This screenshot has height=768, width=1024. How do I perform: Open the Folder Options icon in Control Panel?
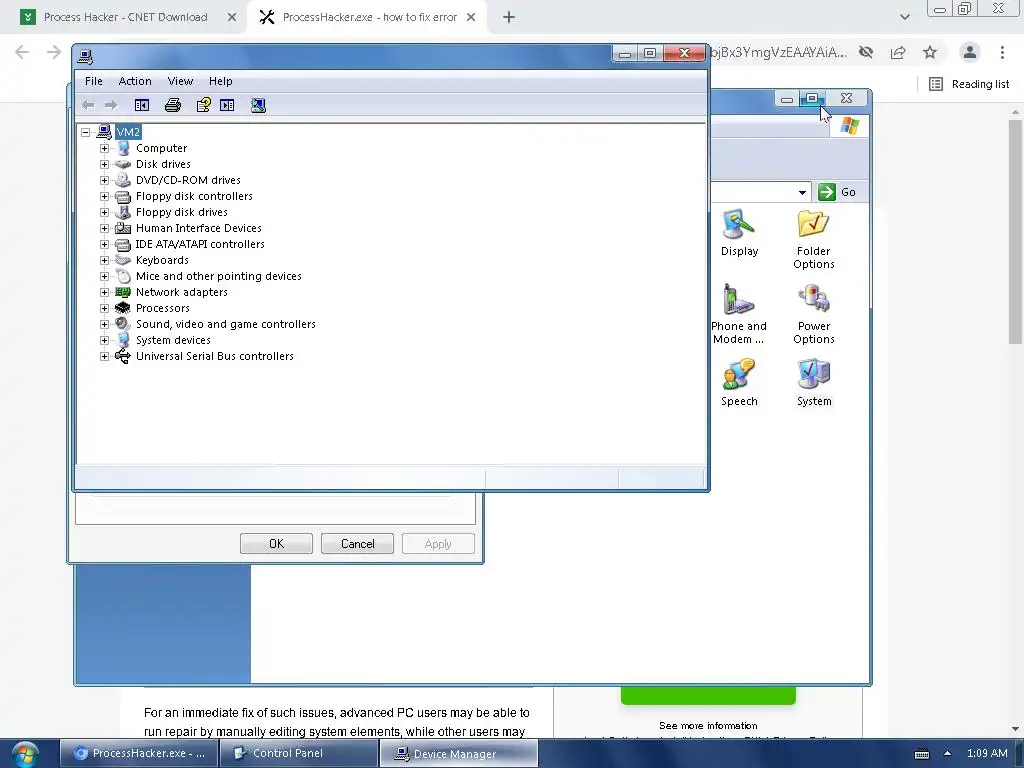point(813,225)
